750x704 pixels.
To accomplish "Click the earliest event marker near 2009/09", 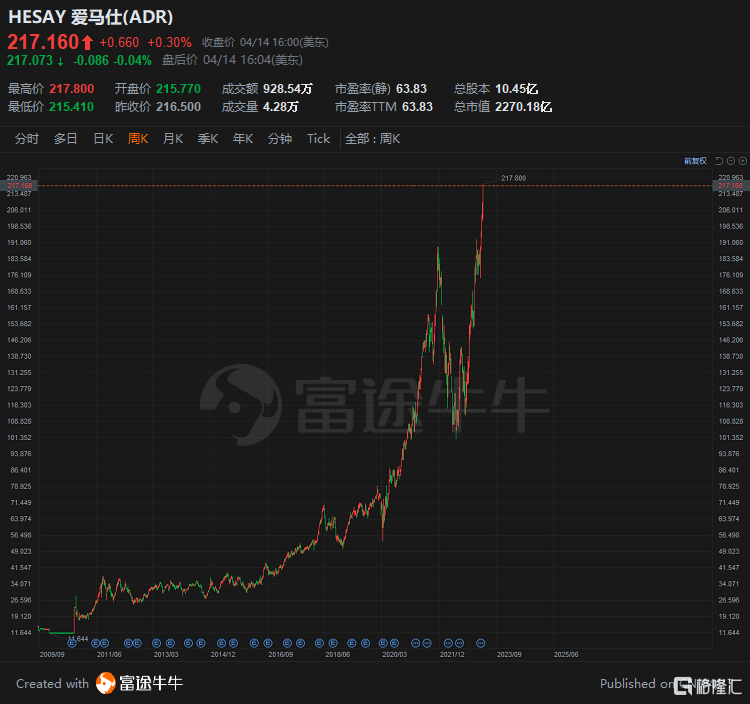I will [x=72, y=643].
